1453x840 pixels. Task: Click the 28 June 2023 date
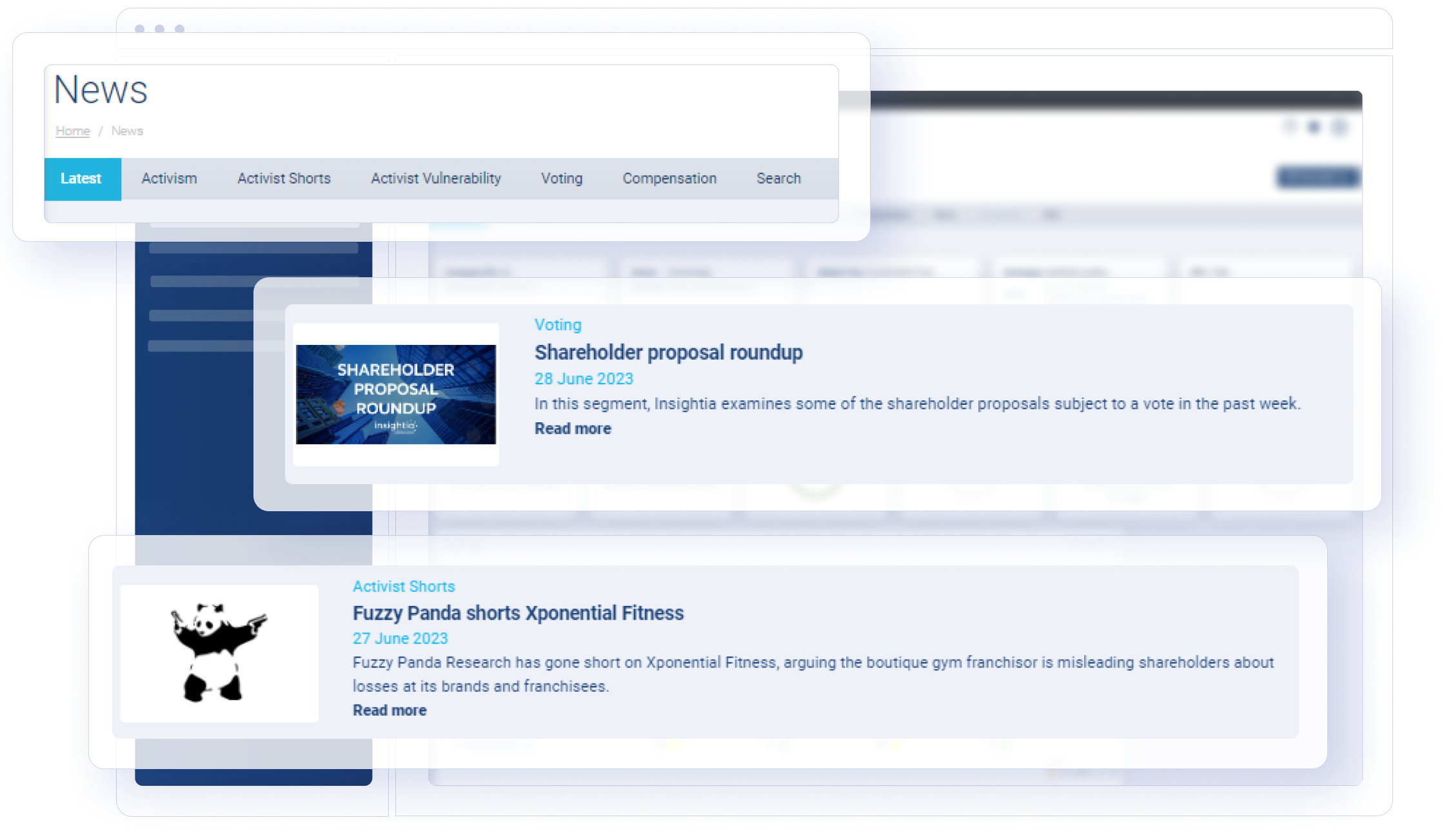pos(584,378)
